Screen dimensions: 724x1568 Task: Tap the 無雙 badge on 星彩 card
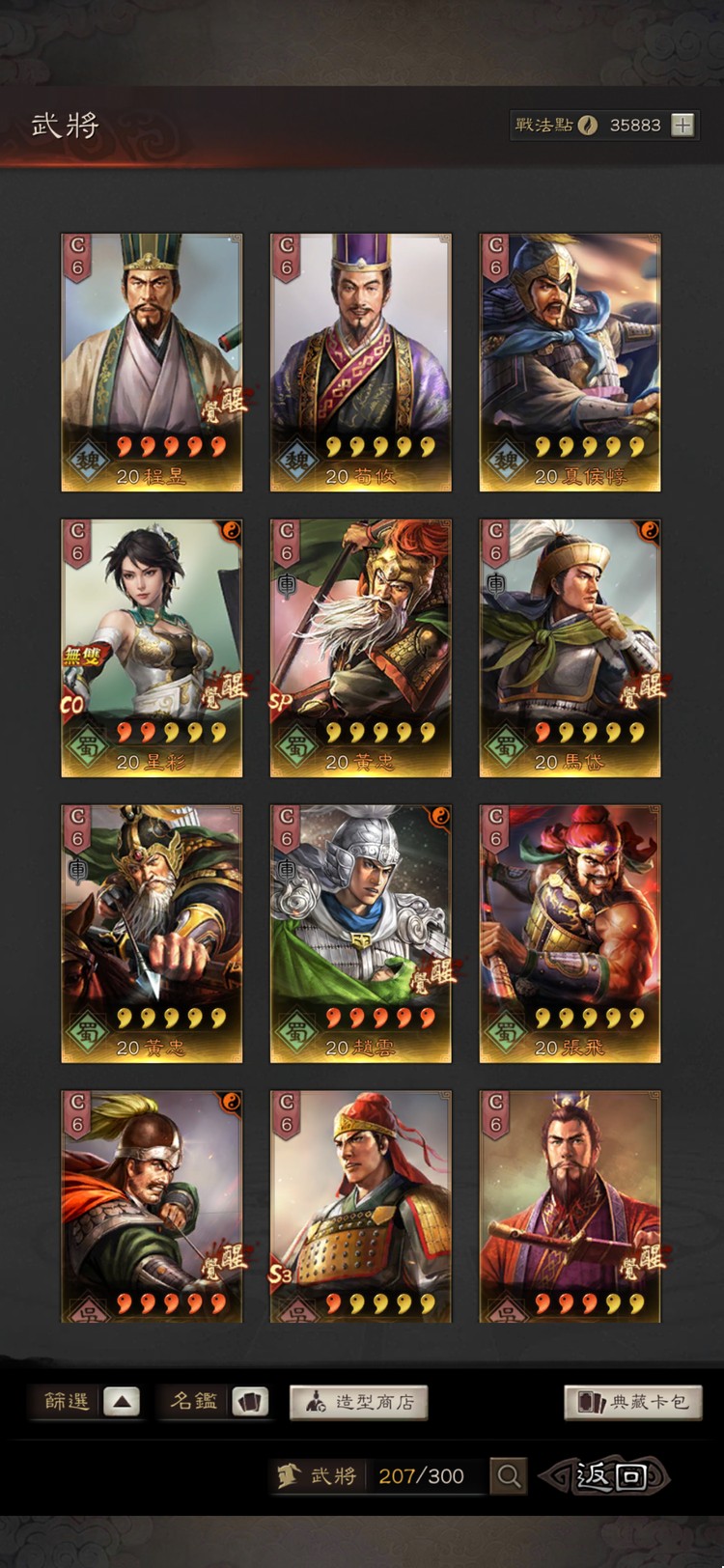[83, 658]
